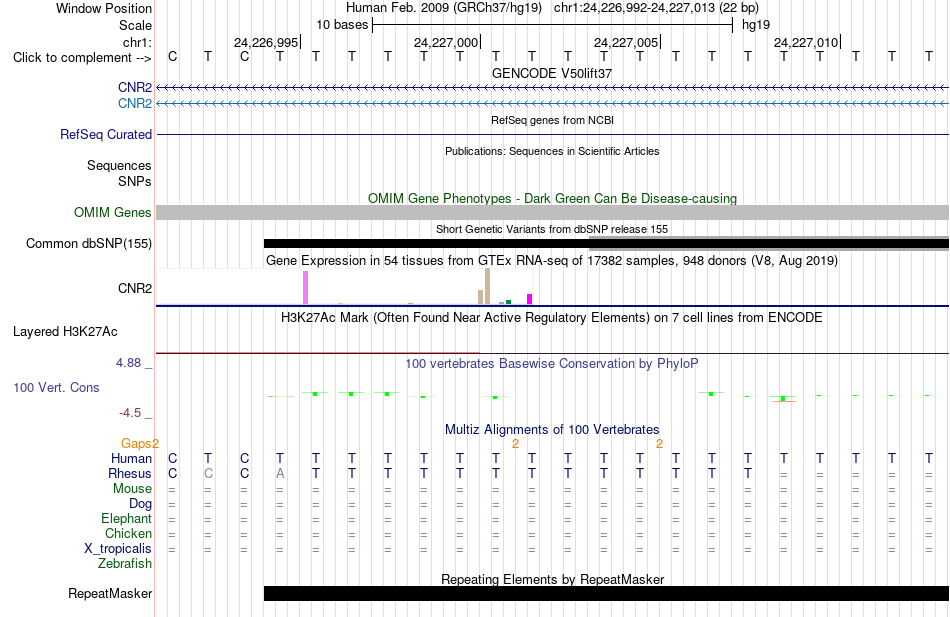This screenshot has width=950, height=617.
Task: Click the chr1: base position label
Action: tap(137, 42)
